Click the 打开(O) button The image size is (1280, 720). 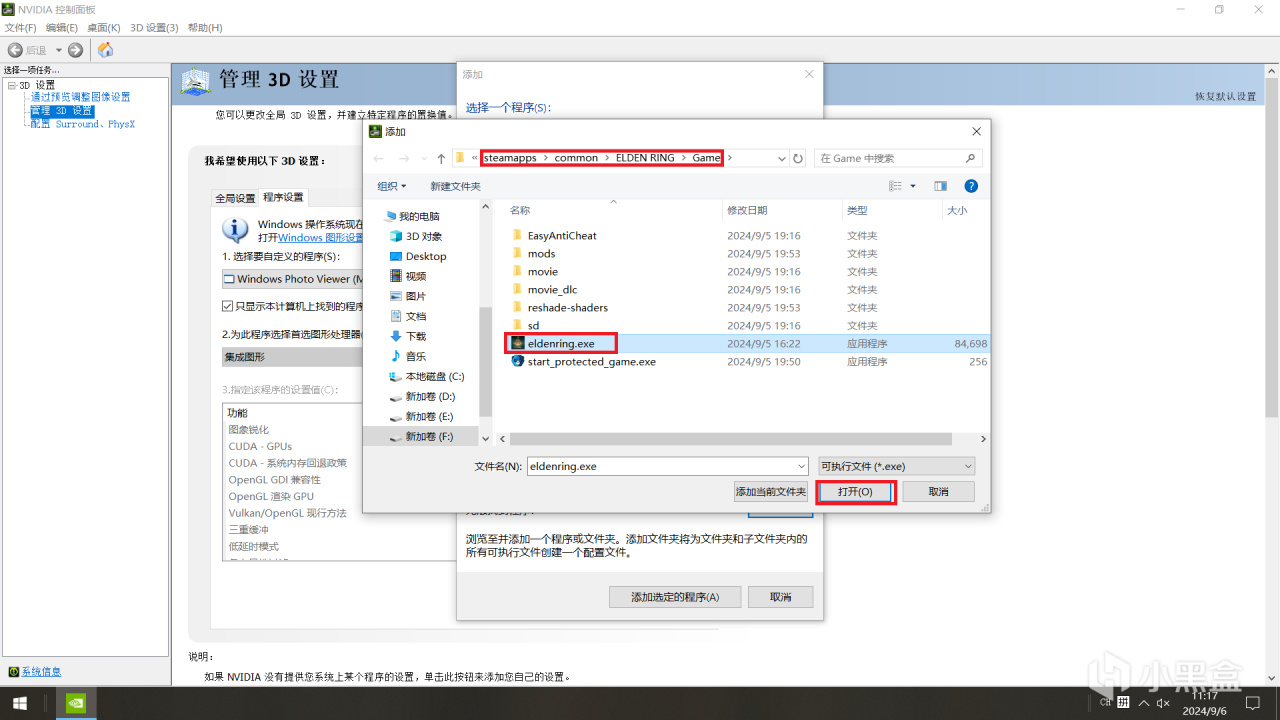coord(856,492)
